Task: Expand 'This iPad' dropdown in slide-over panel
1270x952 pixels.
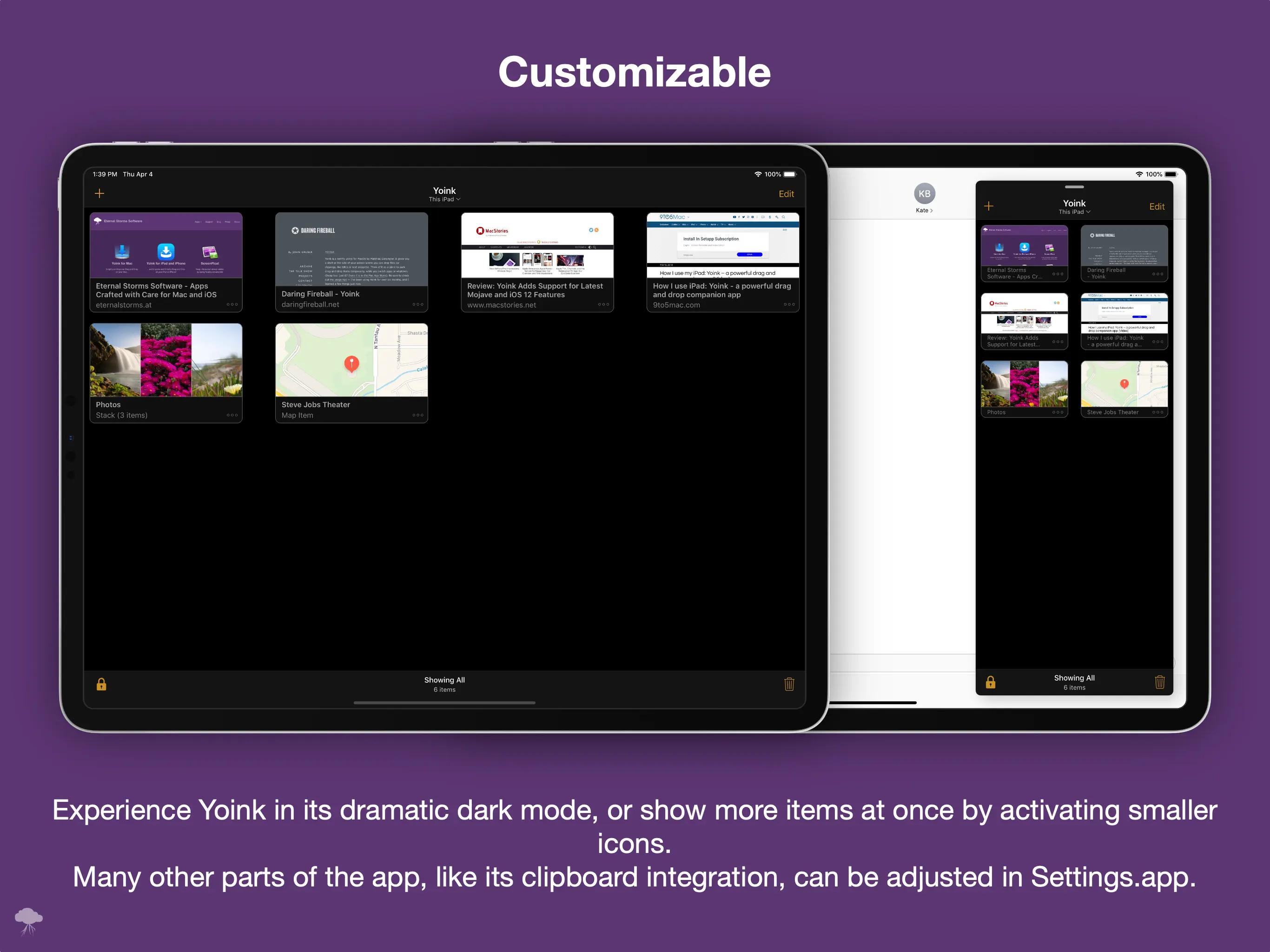Action: [x=1074, y=212]
